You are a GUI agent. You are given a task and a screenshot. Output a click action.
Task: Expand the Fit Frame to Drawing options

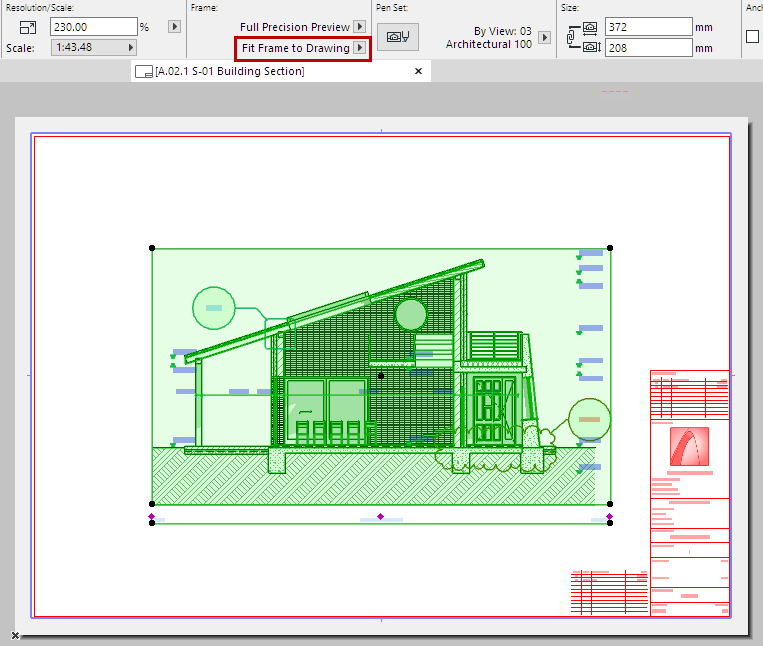click(x=360, y=48)
